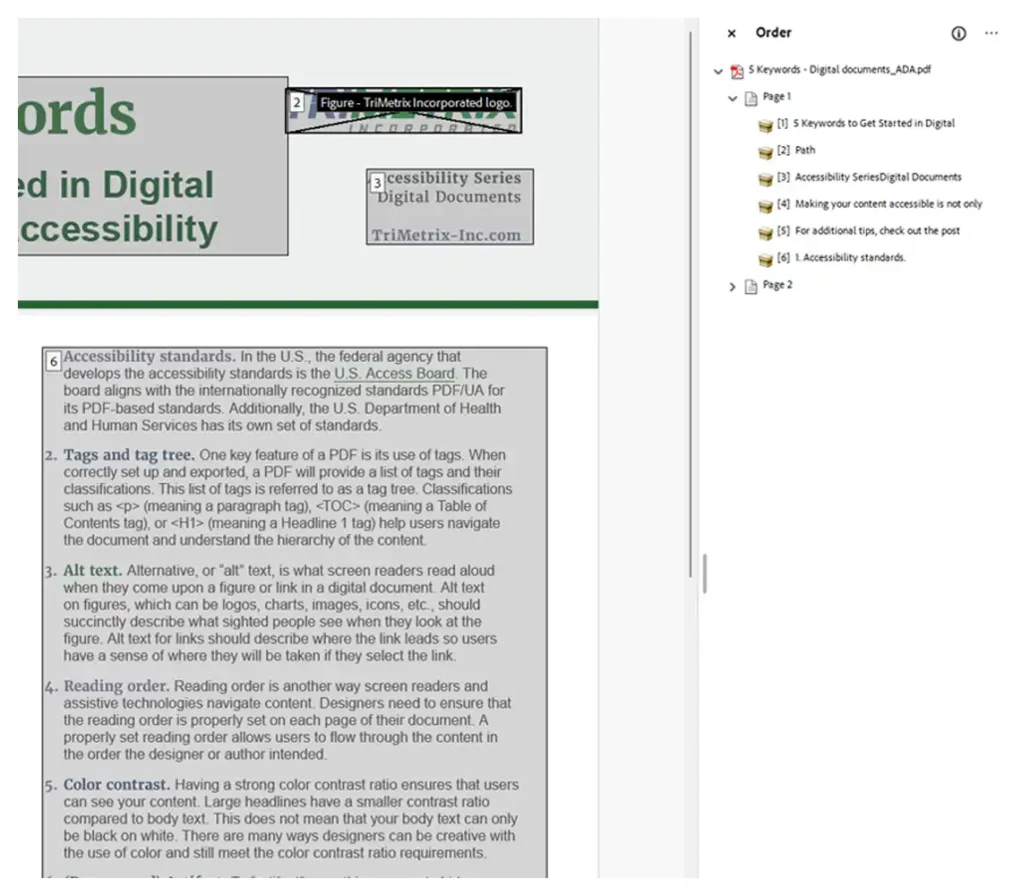Click the reading order number 3 badge
The image size is (1030, 896).
[x=377, y=184]
